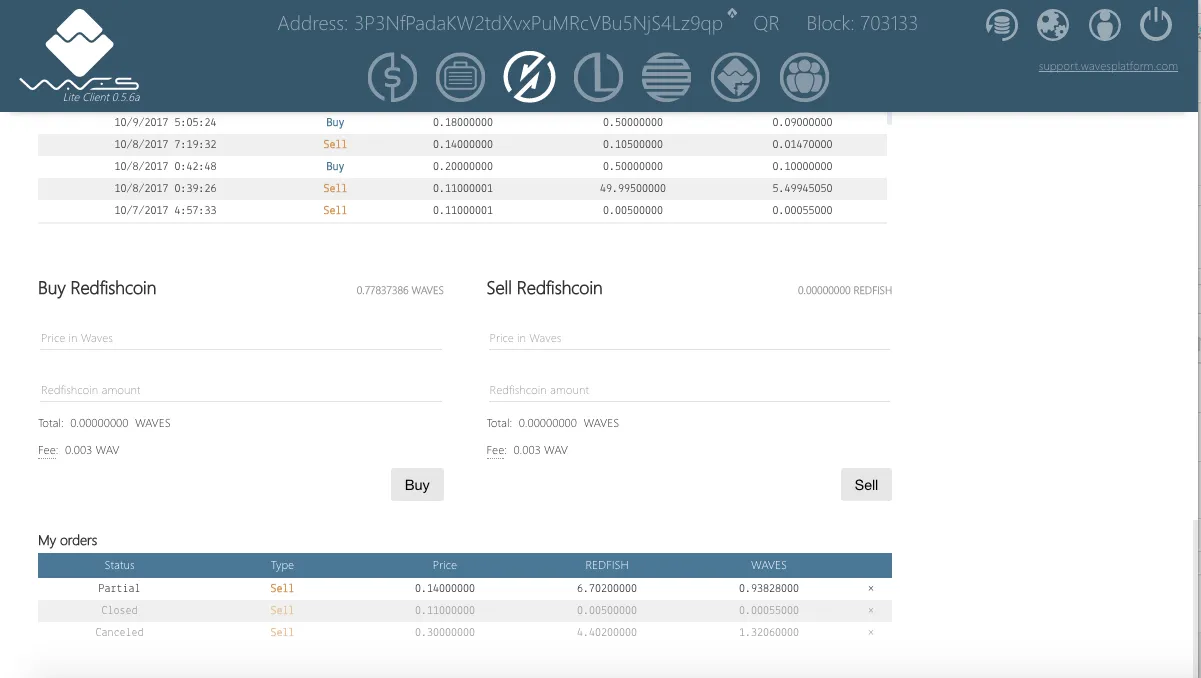Click the backup coins icon in header
The image size is (1201, 678).
(x=1001, y=25)
